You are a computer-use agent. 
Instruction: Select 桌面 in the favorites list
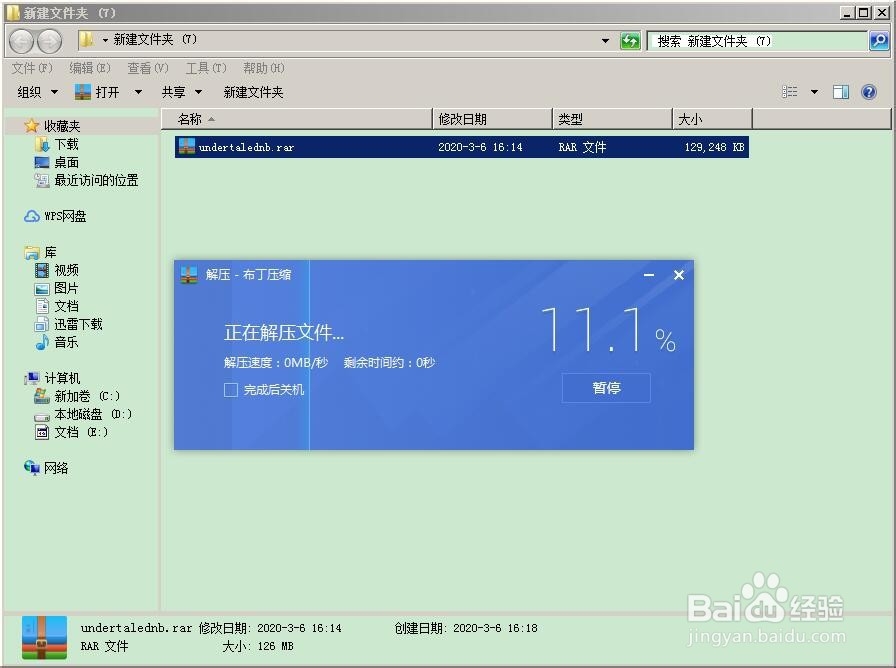pyautogui.click(x=66, y=162)
